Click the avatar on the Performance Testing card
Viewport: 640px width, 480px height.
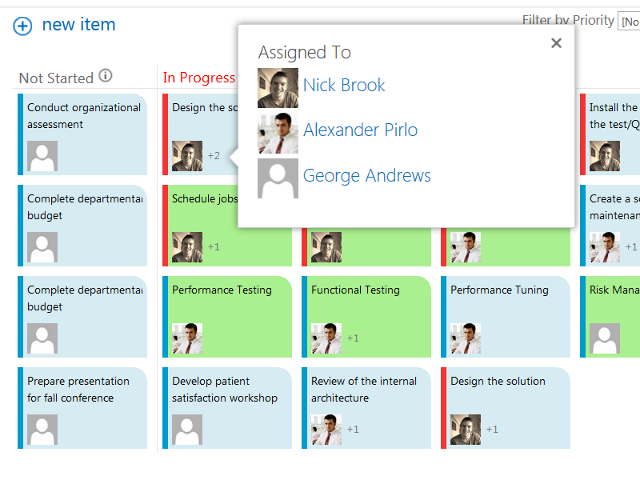click(x=187, y=338)
